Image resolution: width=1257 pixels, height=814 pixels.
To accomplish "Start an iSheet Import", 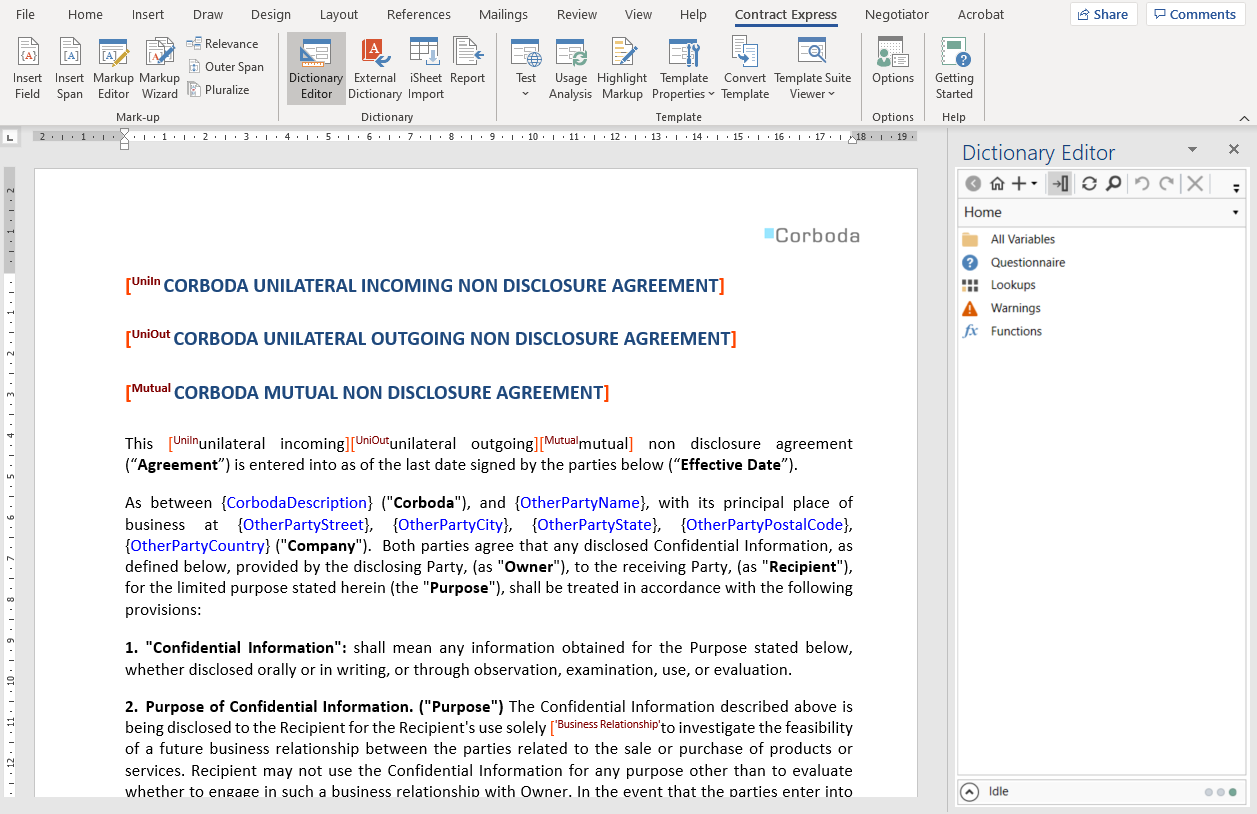I will click(x=424, y=68).
